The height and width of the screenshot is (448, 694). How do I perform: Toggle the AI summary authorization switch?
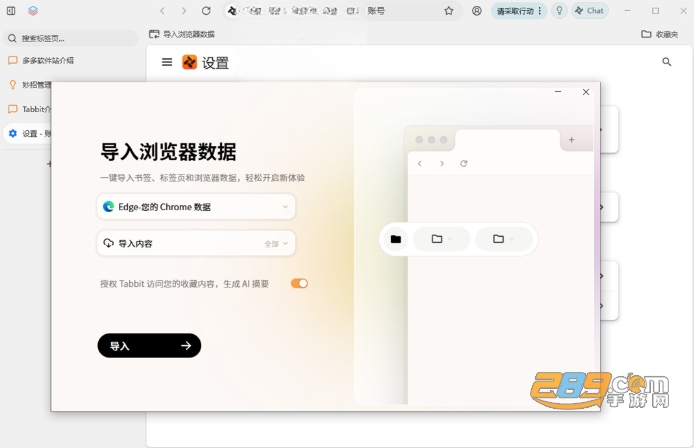click(x=299, y=283)
